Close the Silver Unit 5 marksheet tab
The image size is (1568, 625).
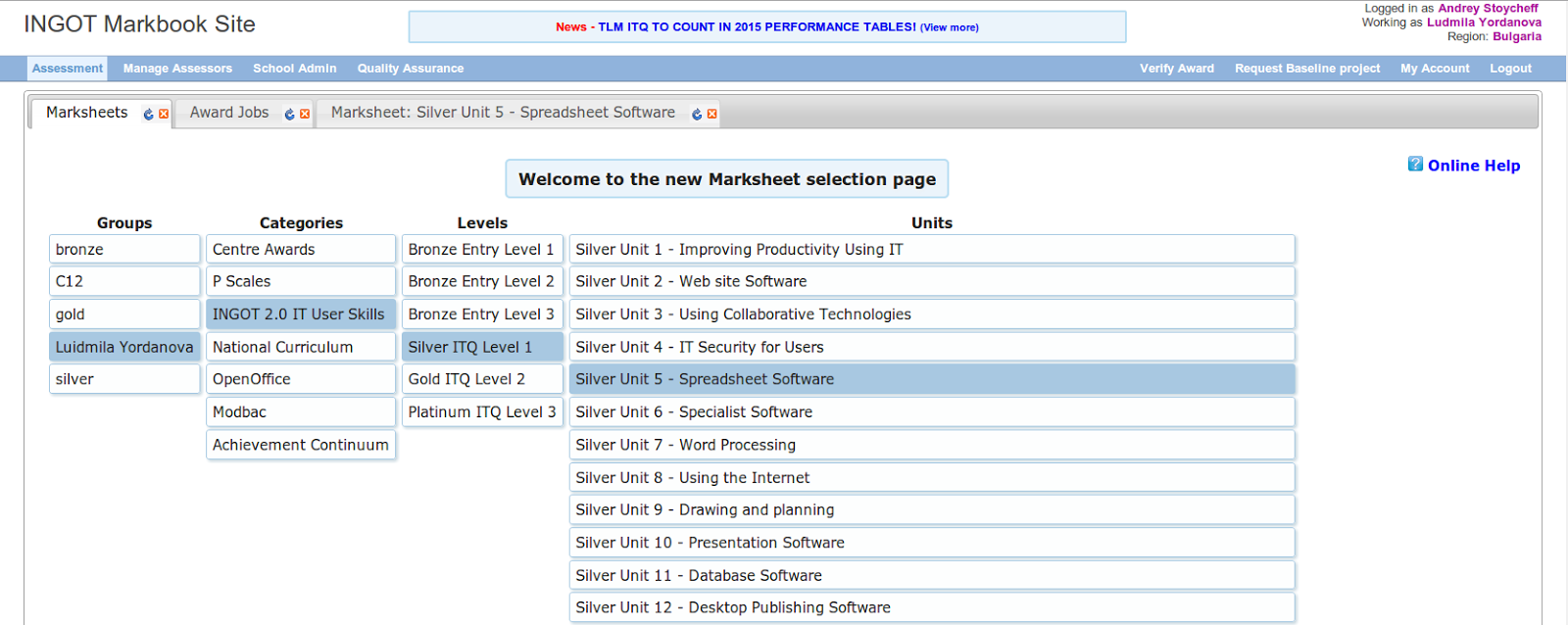point(712,115)
